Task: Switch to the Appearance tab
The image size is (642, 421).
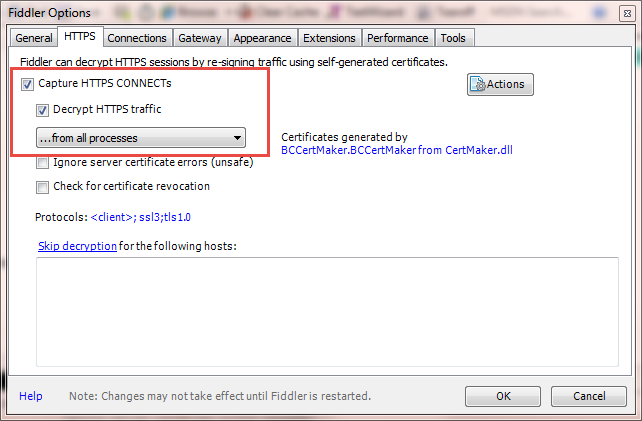Action: 262,38
